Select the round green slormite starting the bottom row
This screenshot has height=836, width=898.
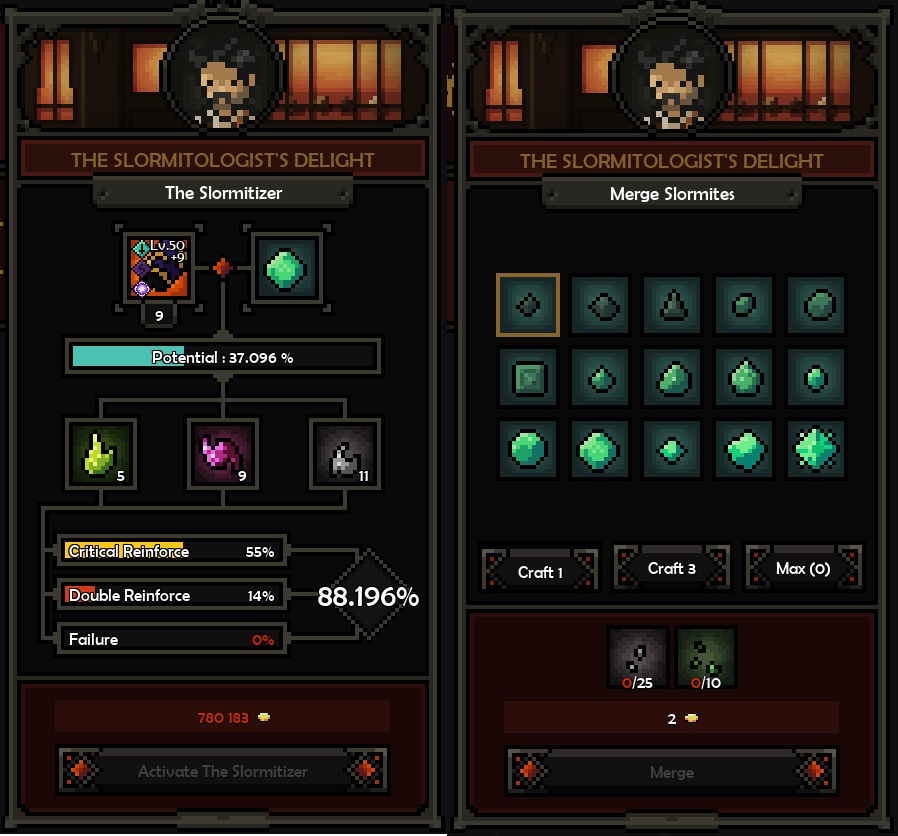(527, 449)
